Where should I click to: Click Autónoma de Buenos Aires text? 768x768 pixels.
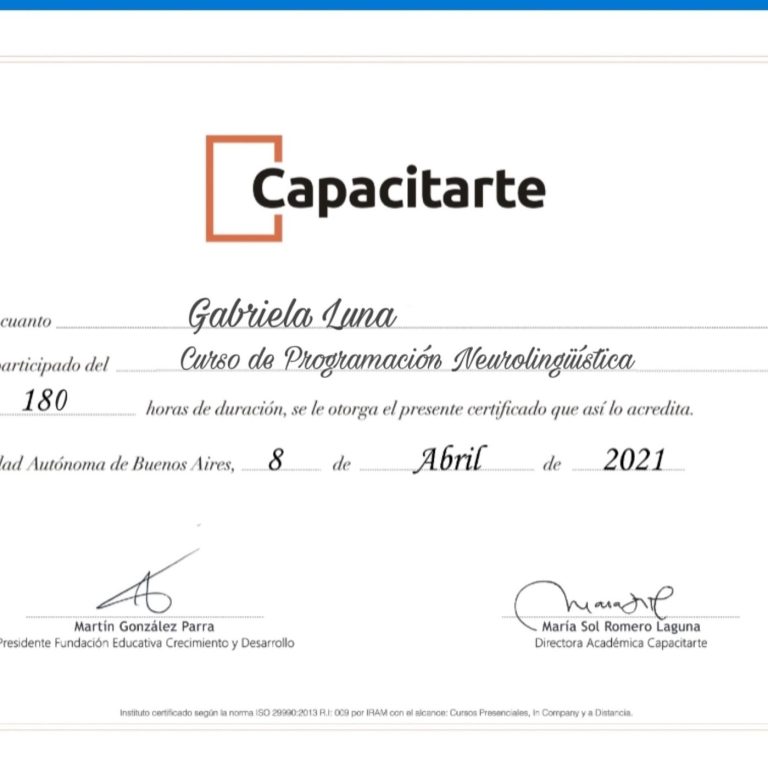(130, 464)
